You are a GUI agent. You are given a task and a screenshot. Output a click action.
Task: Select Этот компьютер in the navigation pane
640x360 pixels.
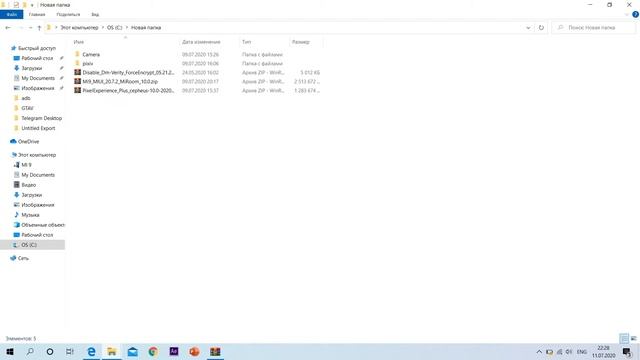click(37, 155)
